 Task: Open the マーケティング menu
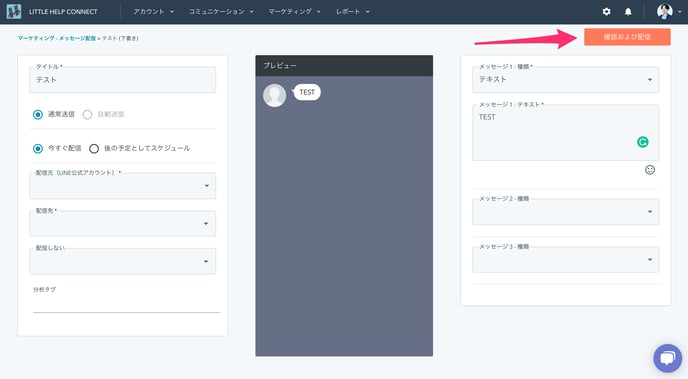[294, 12]
